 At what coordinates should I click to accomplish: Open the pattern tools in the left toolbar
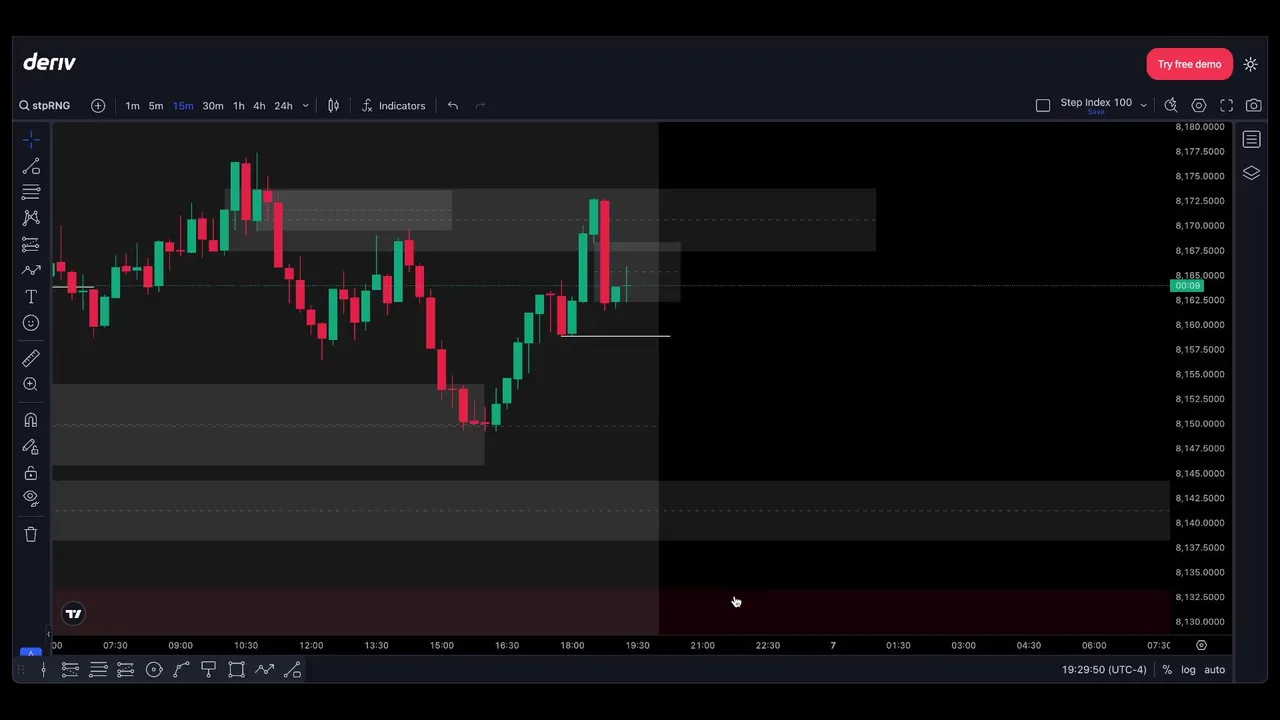[31, 218]
